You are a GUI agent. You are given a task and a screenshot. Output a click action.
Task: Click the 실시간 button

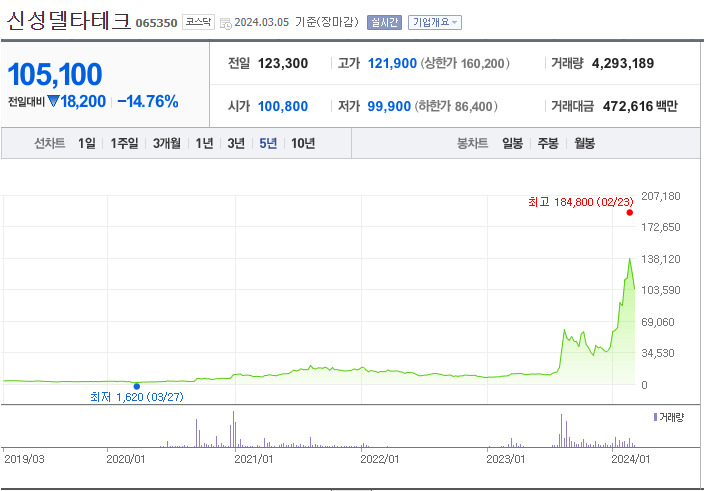[x=384, y=22]
